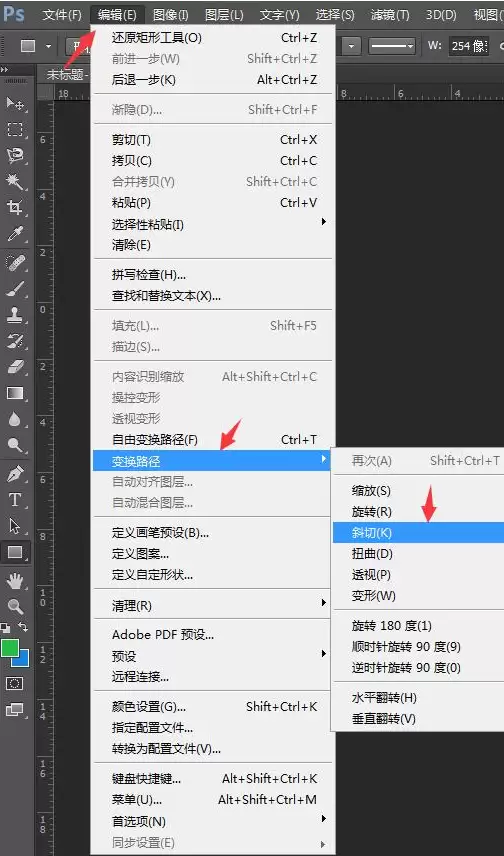The height and width of the screenshot is (856, 504).
Task: Select 透视(P) in transform submenu
Action: click(x=418, y=574)
